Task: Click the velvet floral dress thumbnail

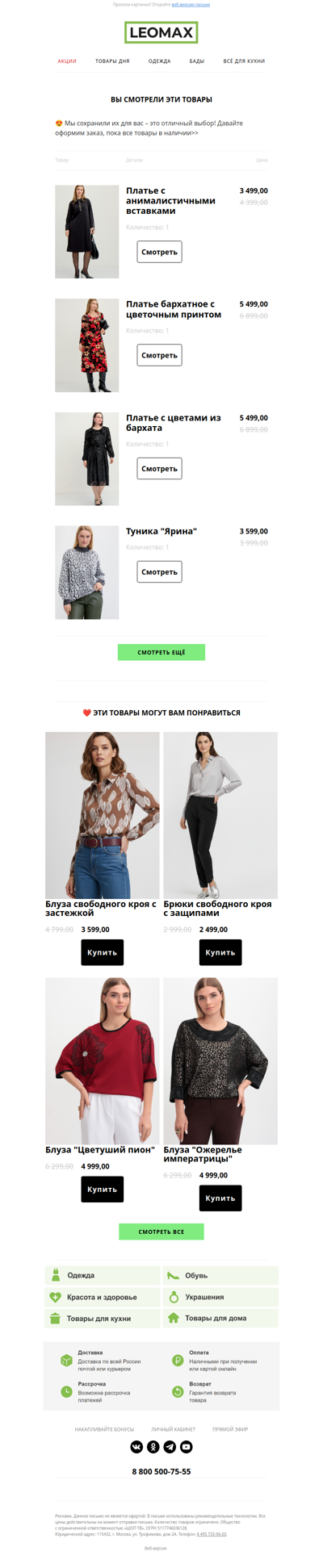Action: (x=87, y=345)
